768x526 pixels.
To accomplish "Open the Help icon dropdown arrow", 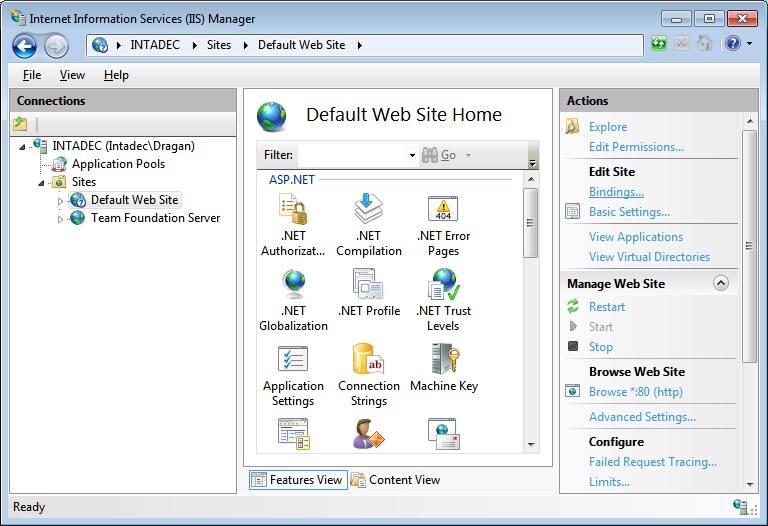I will [749, 44].
